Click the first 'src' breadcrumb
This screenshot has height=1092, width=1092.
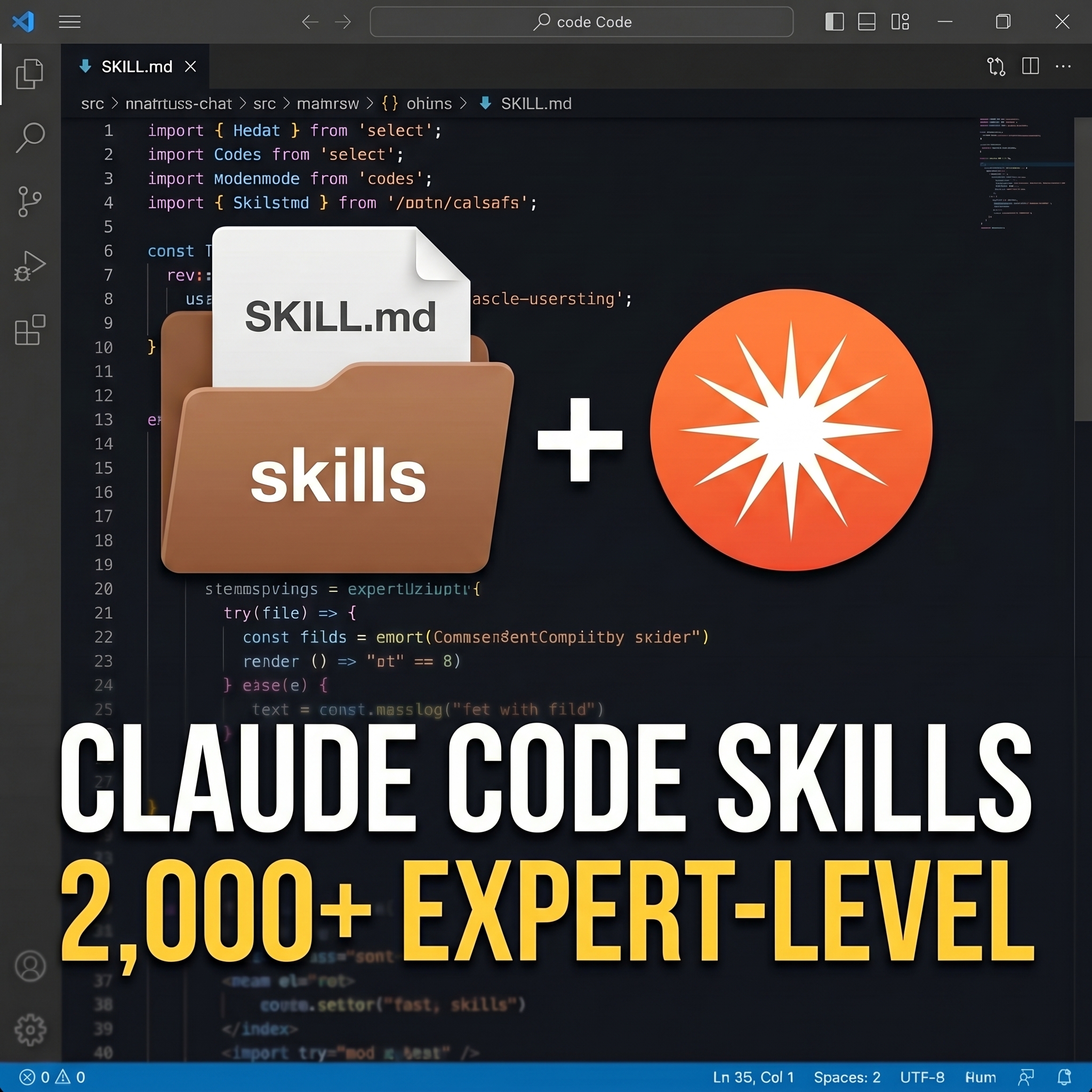pyautogui.click(x=92, y=103)
